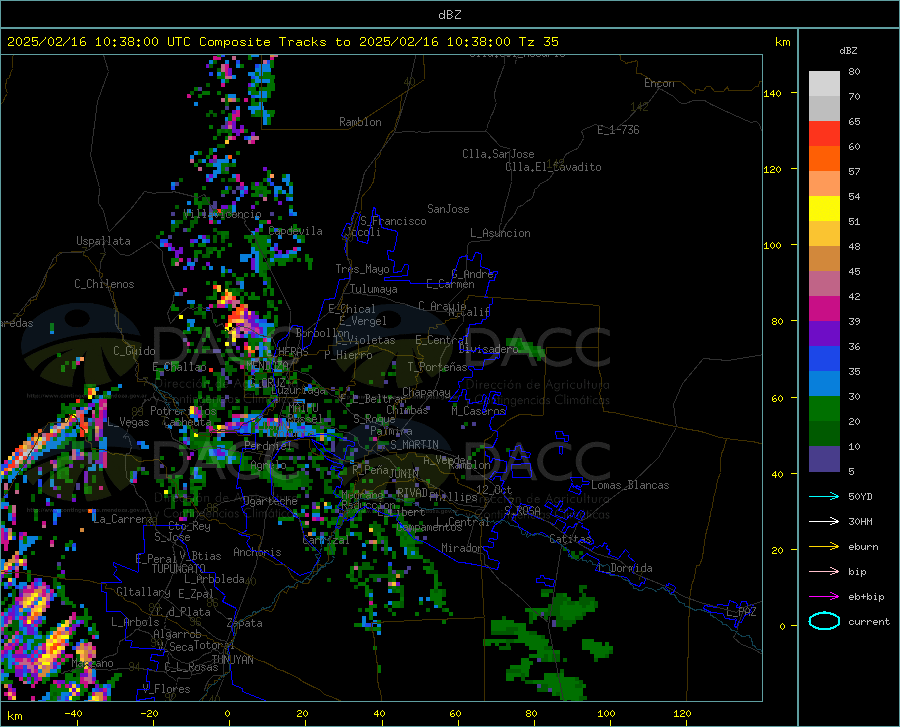
Task: Click the Anchoris label
Action: tap(257, 553)
